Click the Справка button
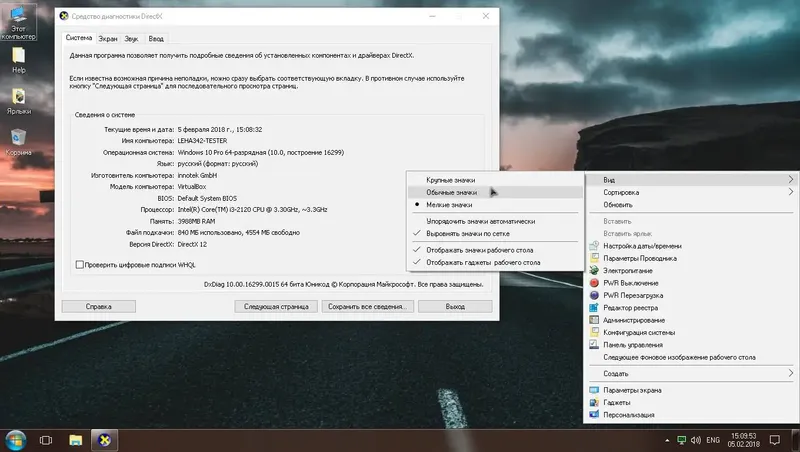Image resolution: width=800 pixels, height=452 pixels. 98,307
